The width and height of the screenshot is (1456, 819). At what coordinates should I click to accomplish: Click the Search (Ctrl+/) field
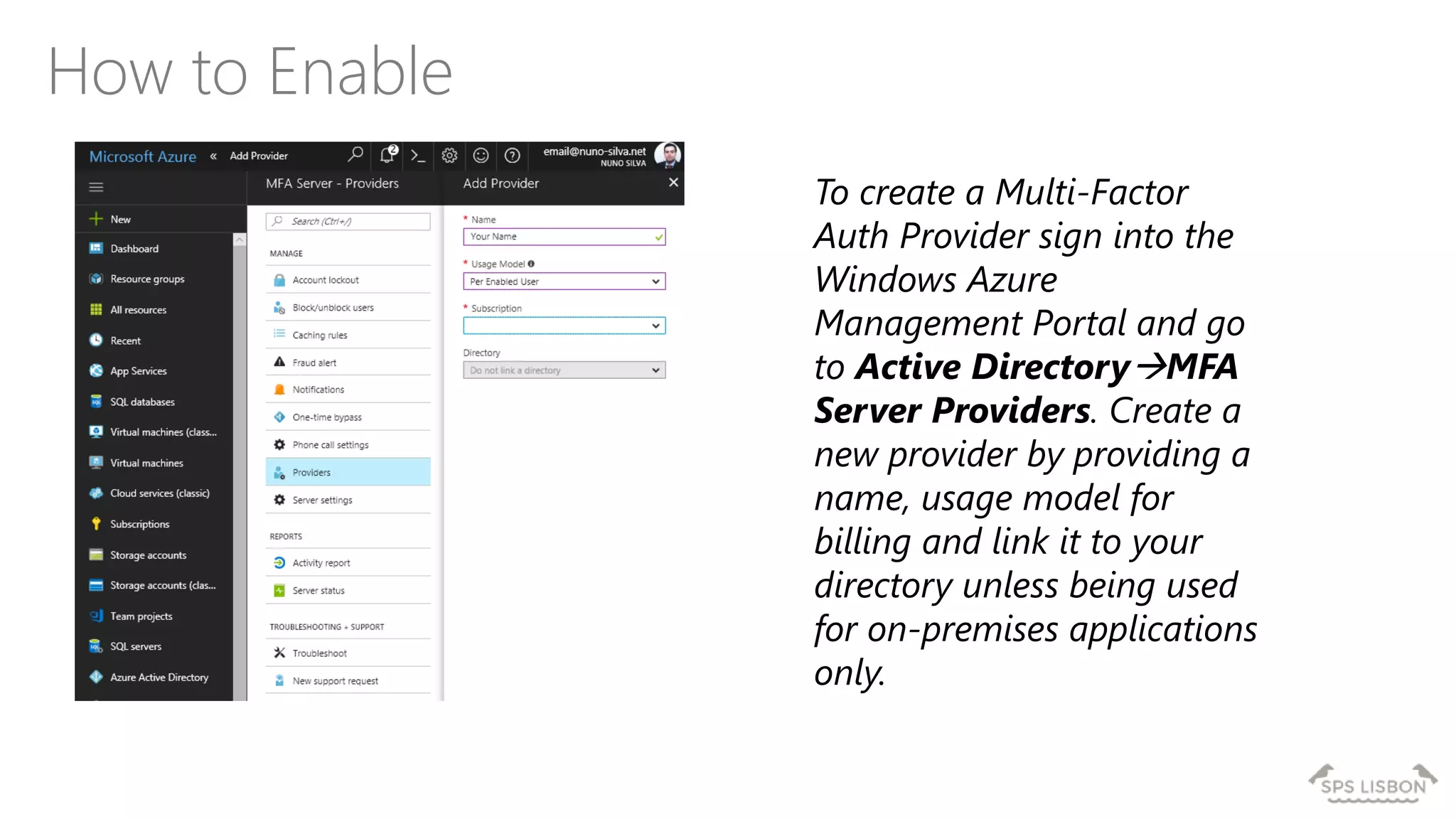[x=348, y=221]
